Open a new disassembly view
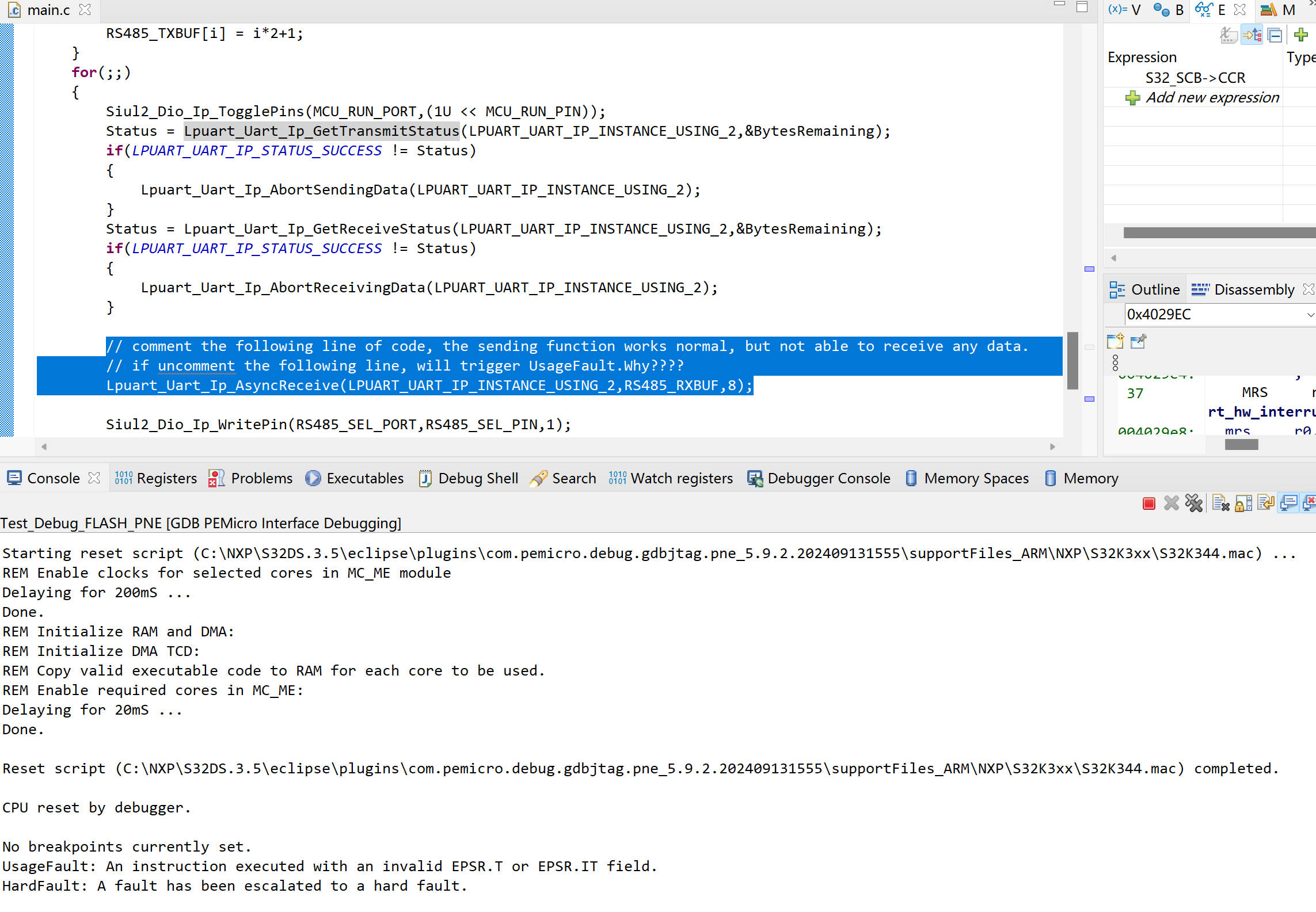1316x912 pixels. [x=1115, y=342]
